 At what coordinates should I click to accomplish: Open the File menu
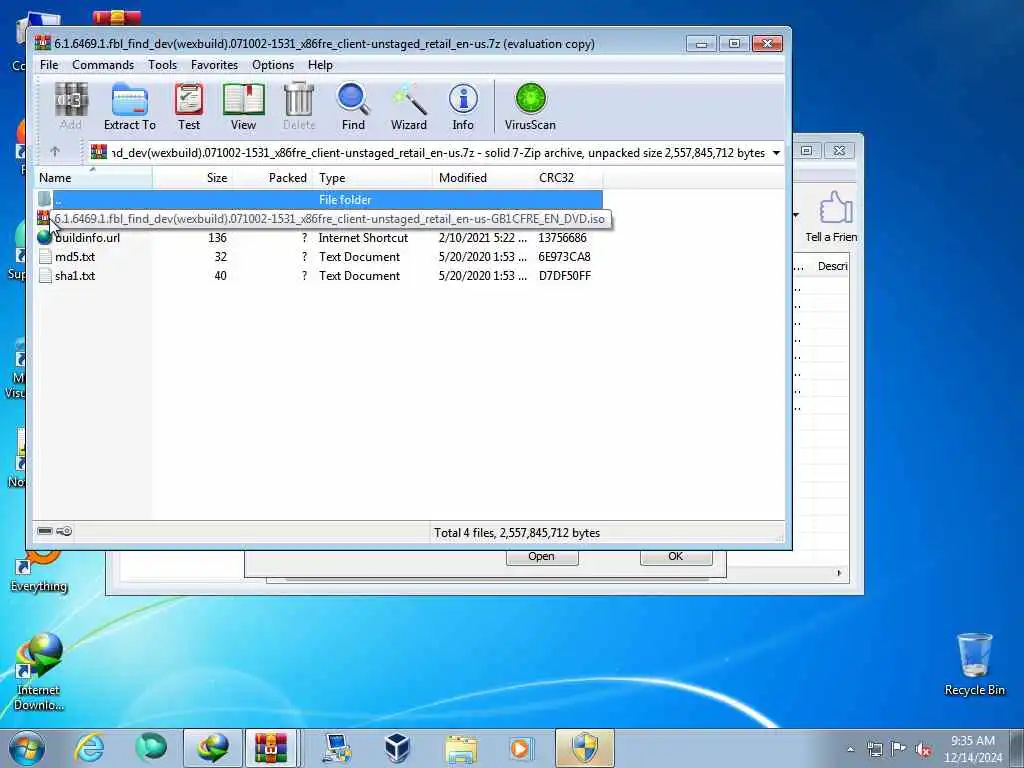point(49,65)
